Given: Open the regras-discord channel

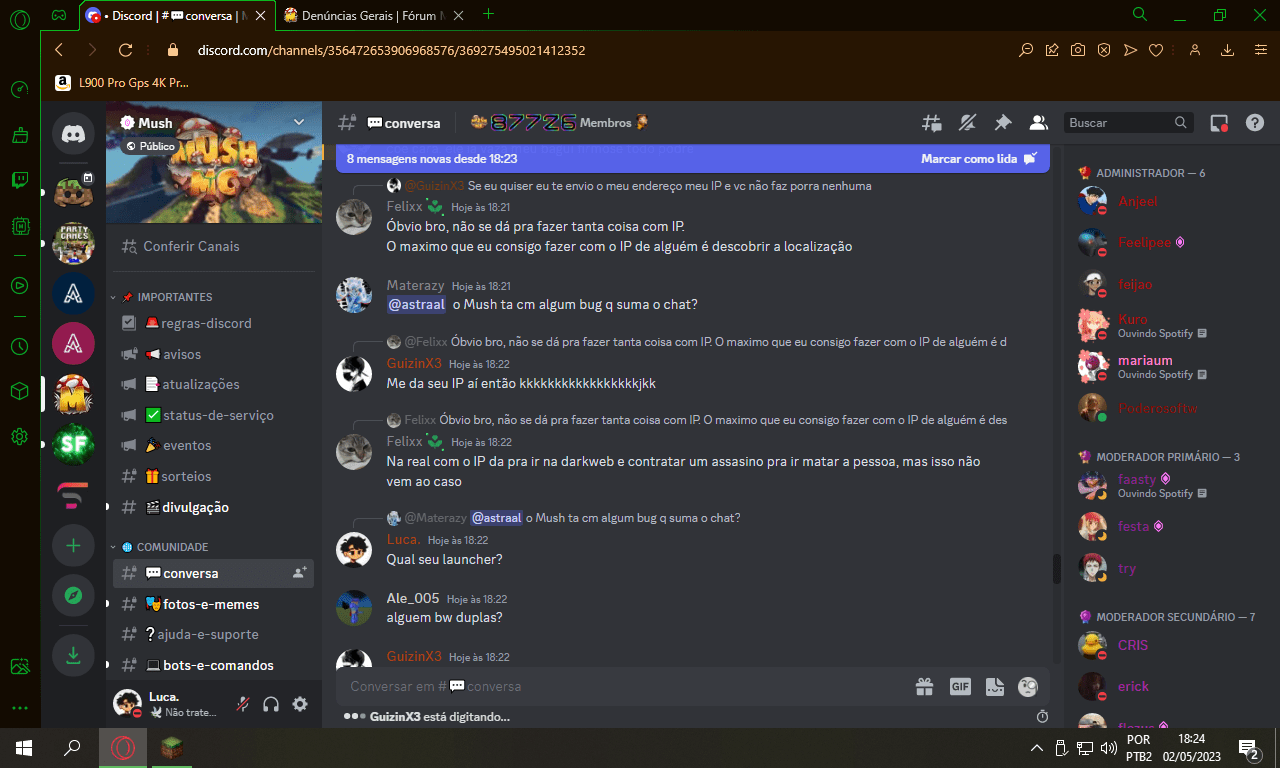Looking at the screenshot, I should 213,323.
